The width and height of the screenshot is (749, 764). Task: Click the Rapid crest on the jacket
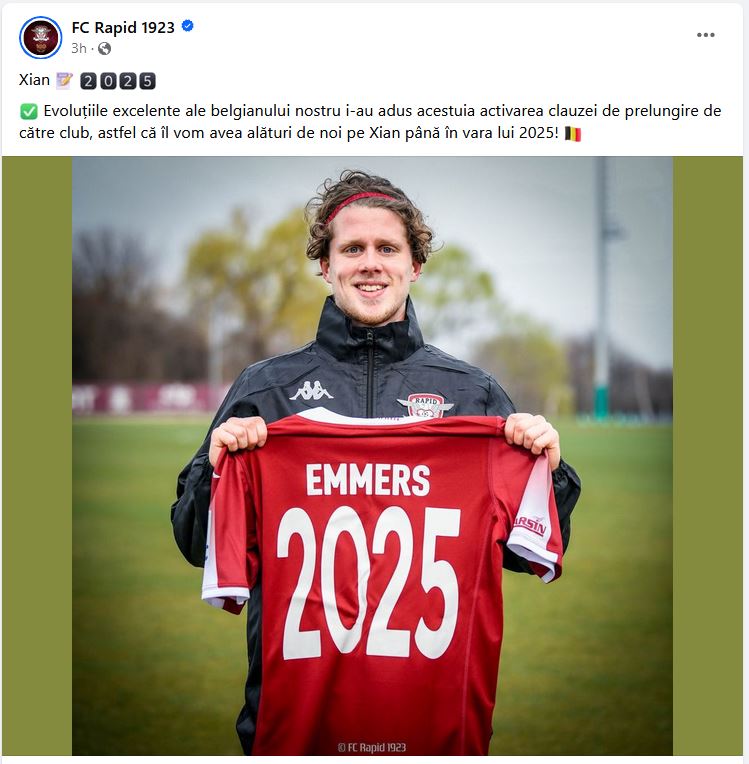tap(425, 405)
